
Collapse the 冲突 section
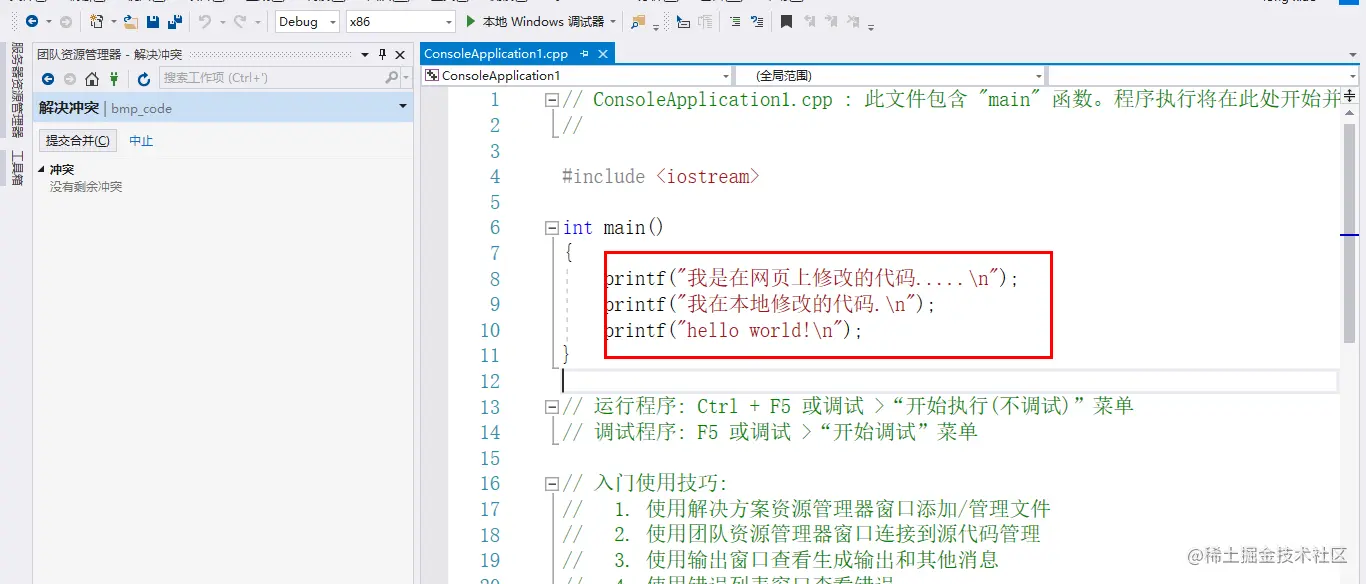tap(42, 169)
